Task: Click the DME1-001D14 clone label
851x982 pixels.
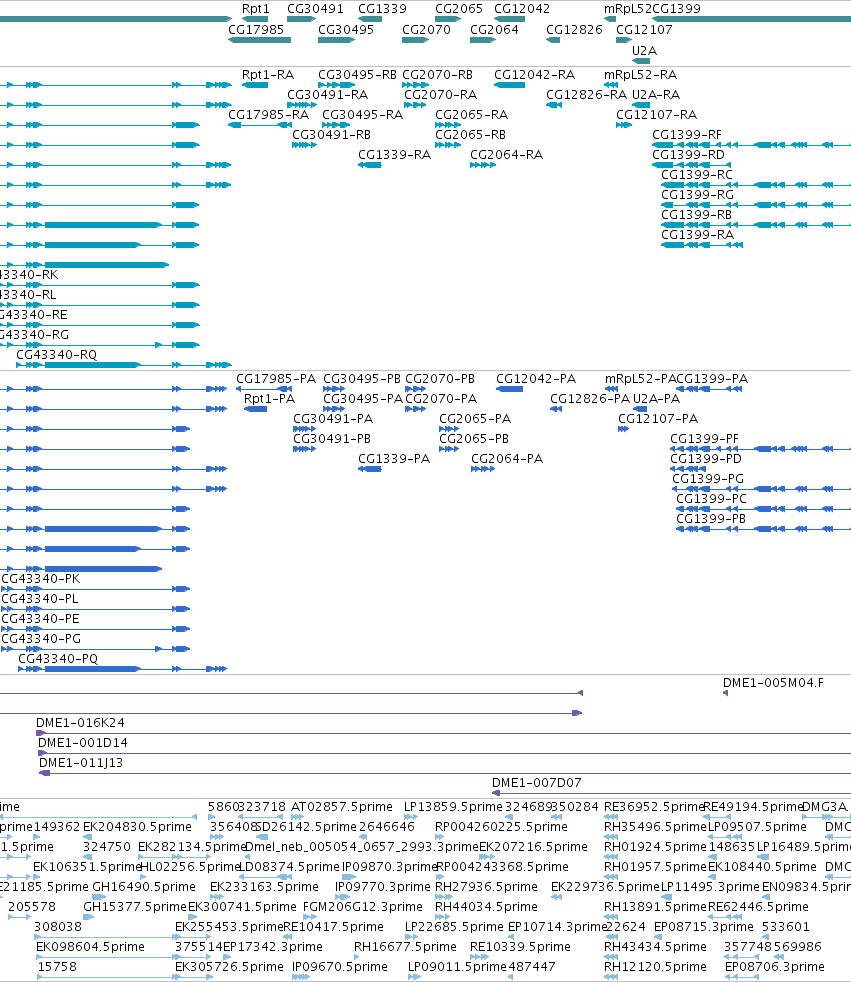Action: click(83, 743)
